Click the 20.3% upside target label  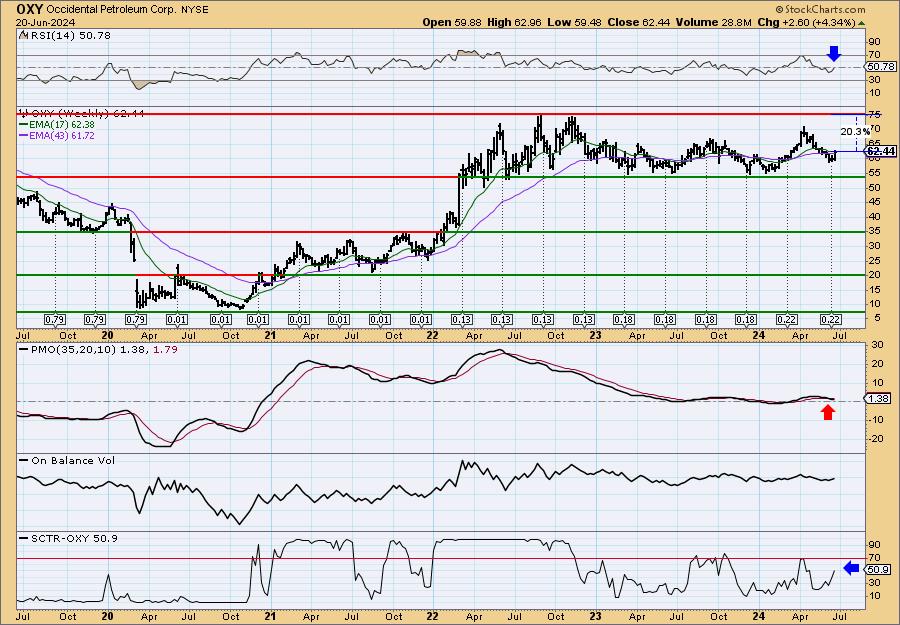(x=855, y=131)
